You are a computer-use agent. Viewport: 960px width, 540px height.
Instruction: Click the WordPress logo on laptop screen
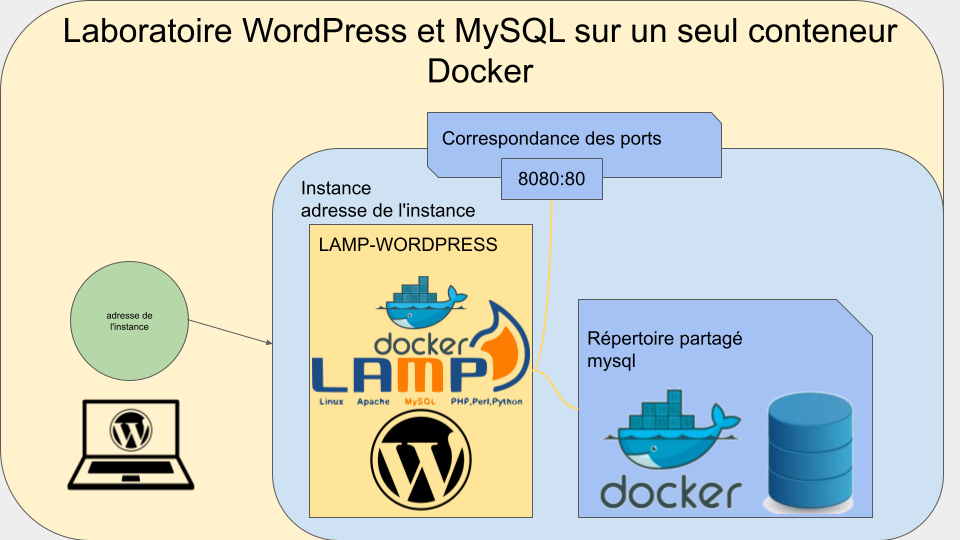tap(131, 430)
